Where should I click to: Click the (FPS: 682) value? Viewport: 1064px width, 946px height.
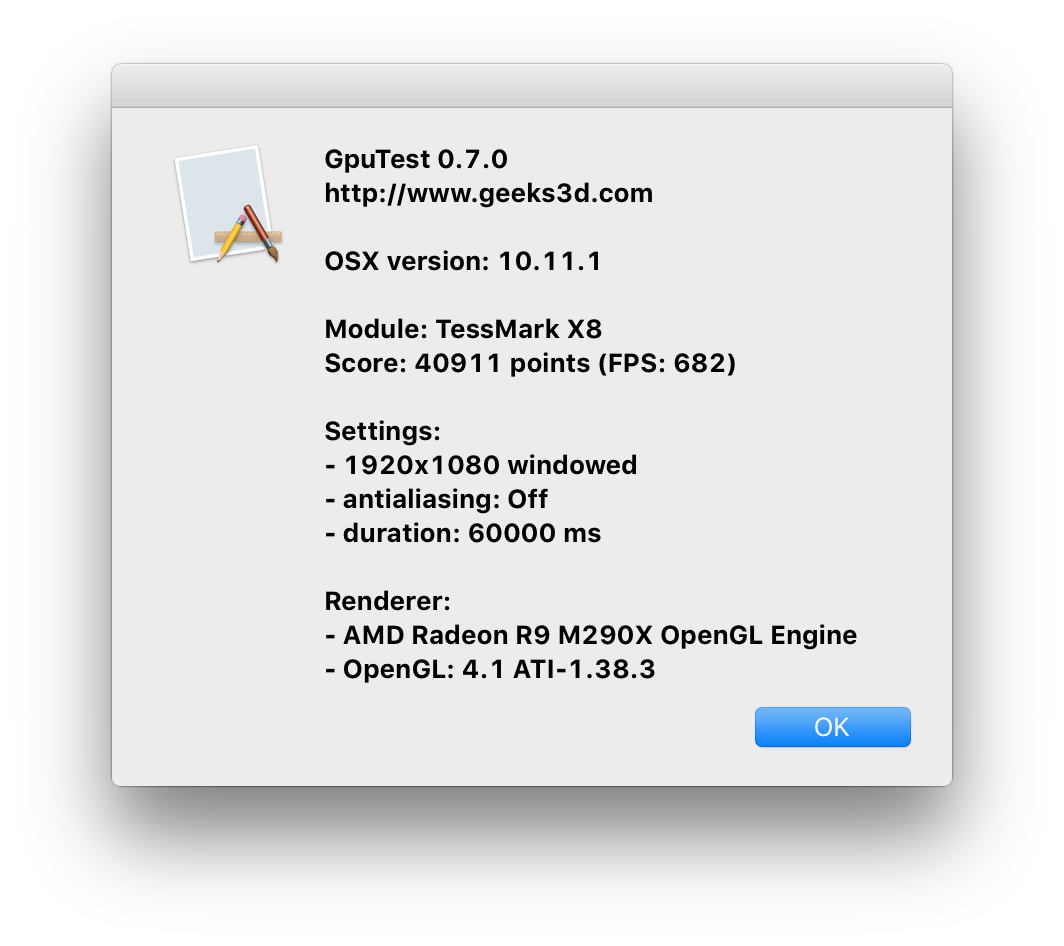point(667,363)
